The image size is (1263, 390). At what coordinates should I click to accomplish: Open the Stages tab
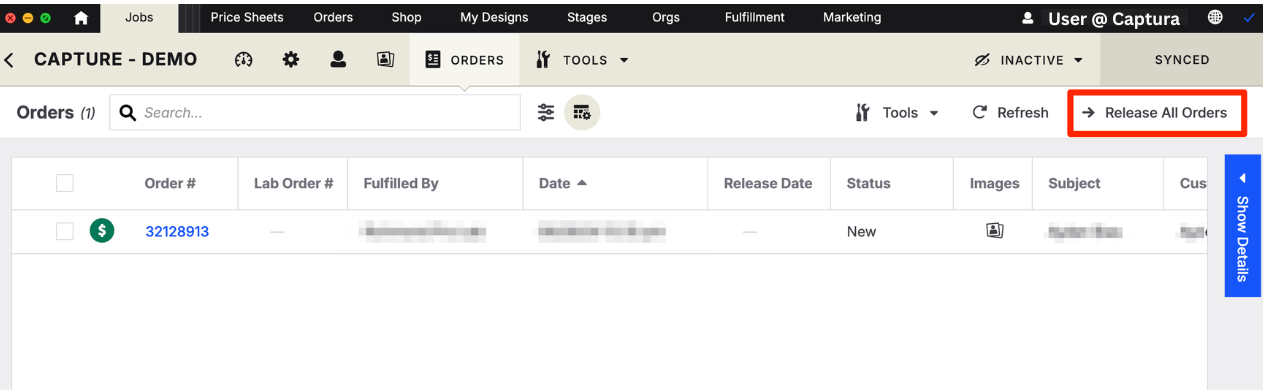click(x=587, y=17)
